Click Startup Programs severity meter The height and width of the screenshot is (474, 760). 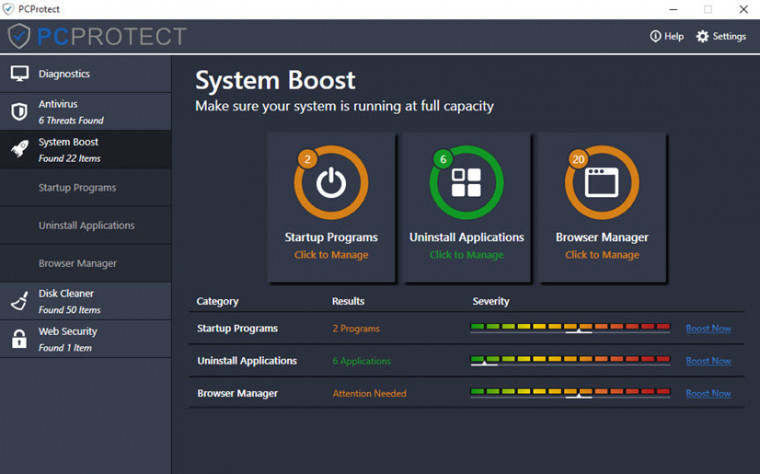pyautogui.click(x=570, y=328)
